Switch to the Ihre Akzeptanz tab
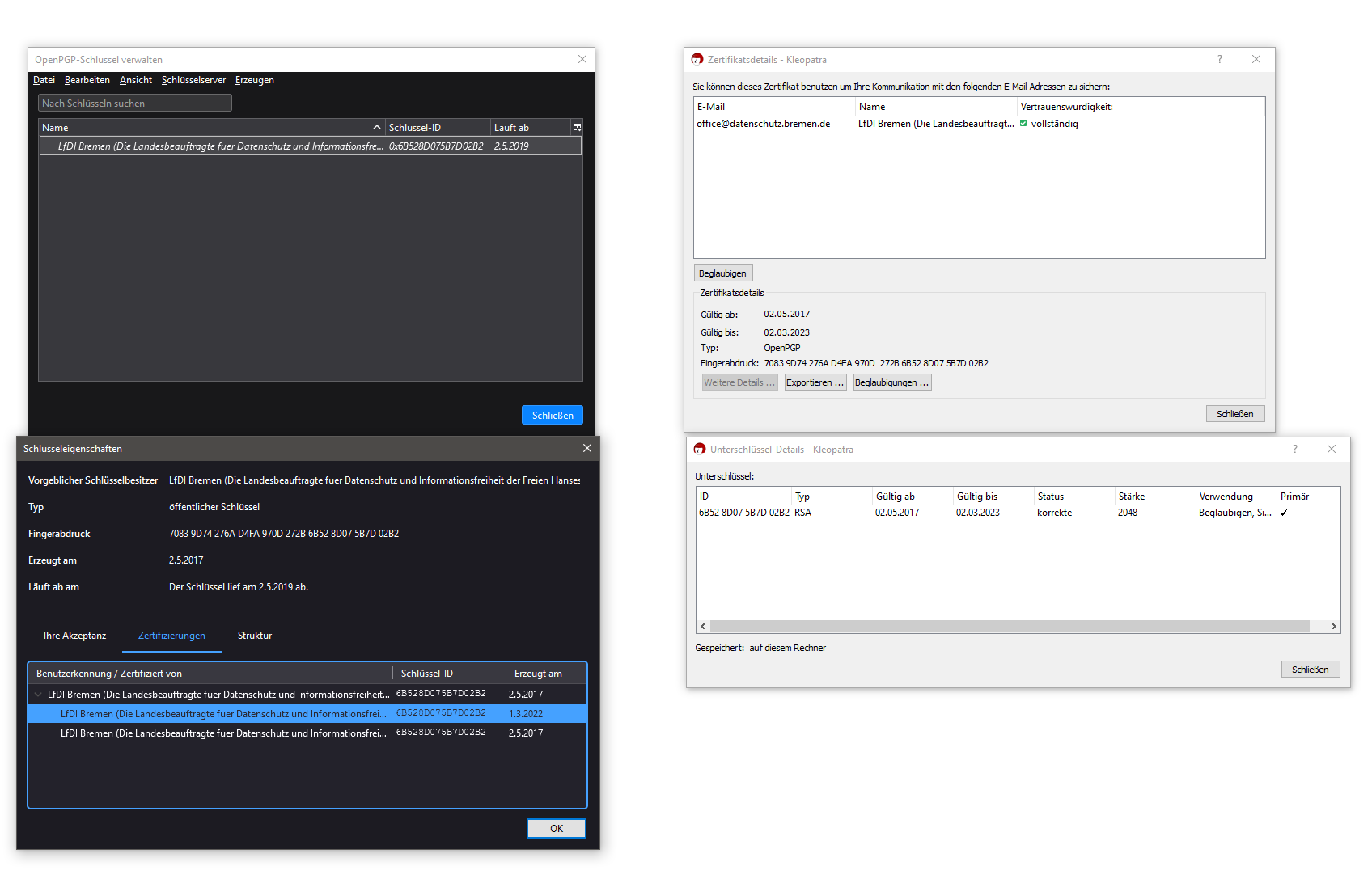The width and height of the screenshot is (1372, 879). (x=74, y=636)
